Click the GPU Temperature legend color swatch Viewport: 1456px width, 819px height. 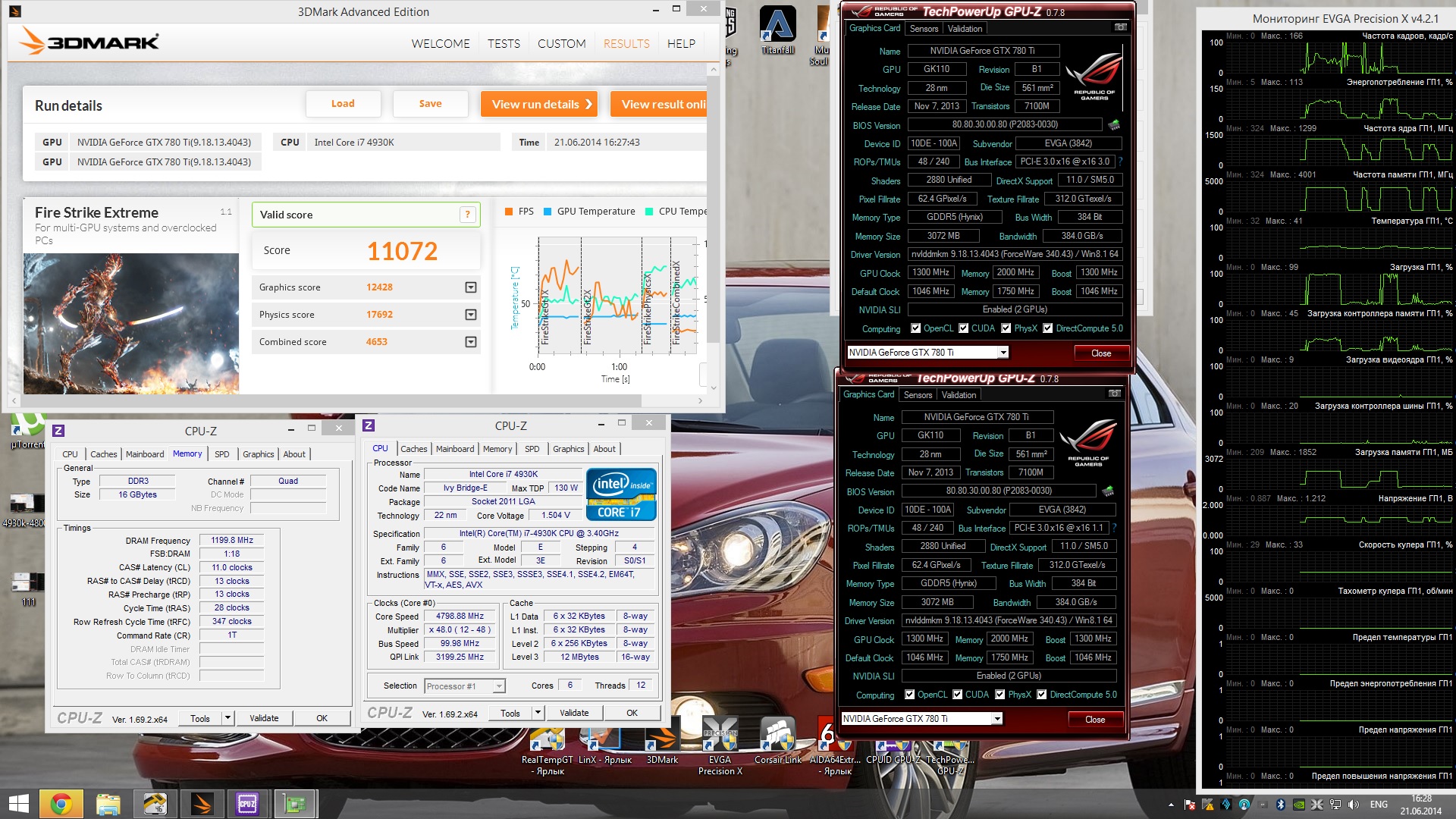(548, 212)
